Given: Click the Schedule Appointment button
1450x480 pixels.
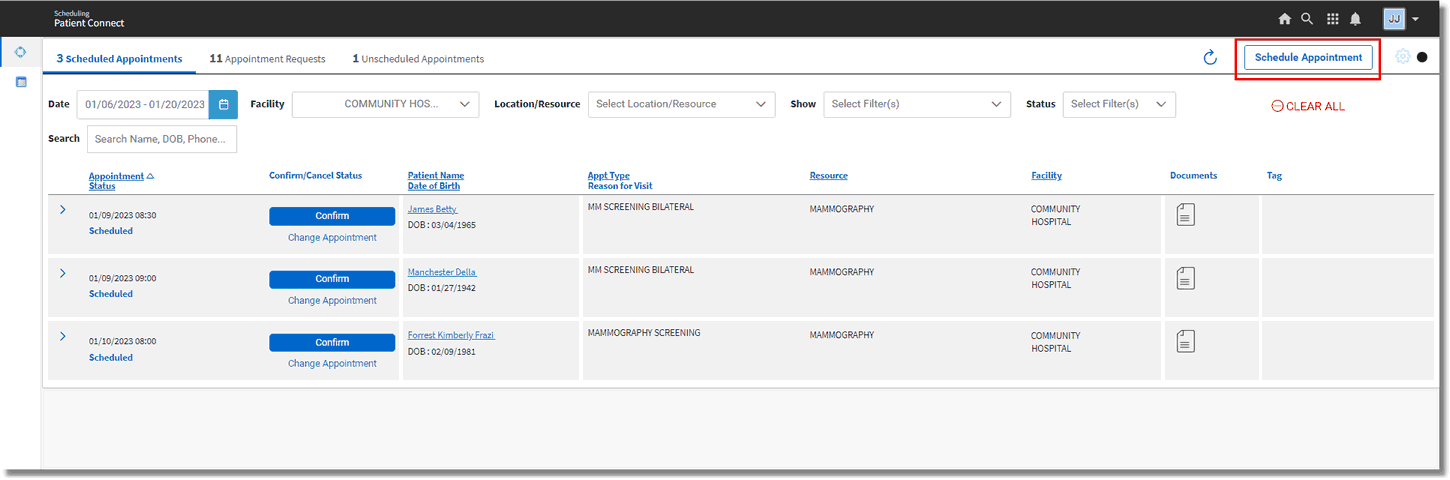Looking at the screenshot, I should (1308, 58).
